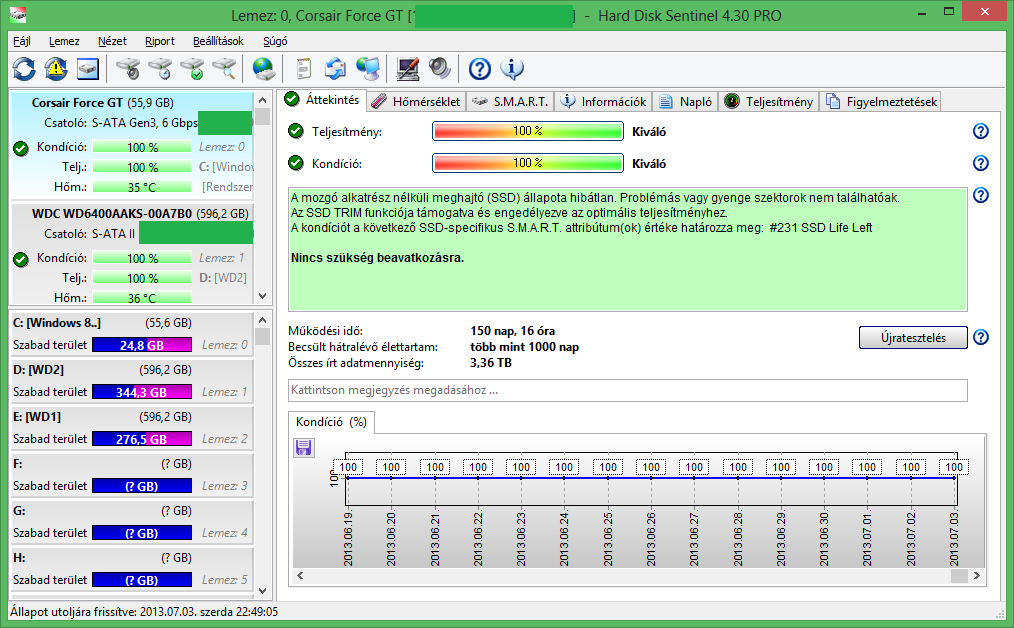This screenshot has height=628, width=1014.
Task: Start the disk test with stethoscope icon
Action: (128, 69)
